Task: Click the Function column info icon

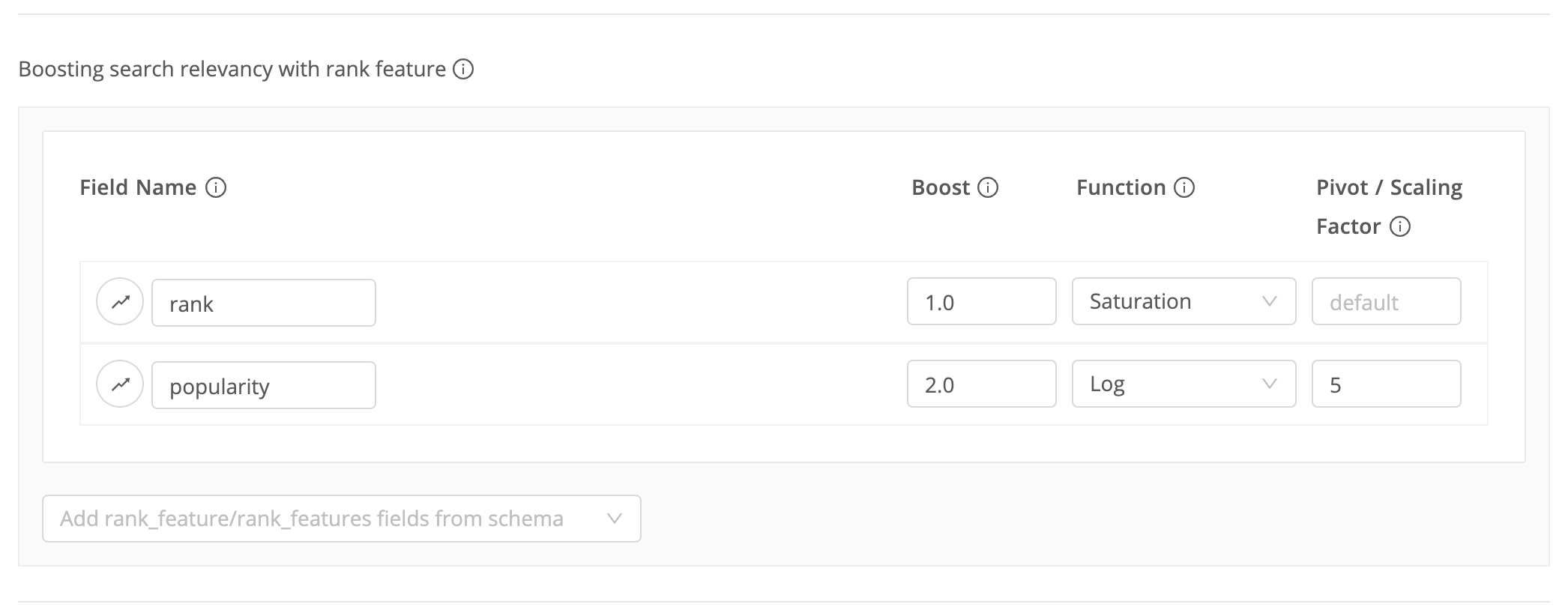Action: tap(1184, 188)
